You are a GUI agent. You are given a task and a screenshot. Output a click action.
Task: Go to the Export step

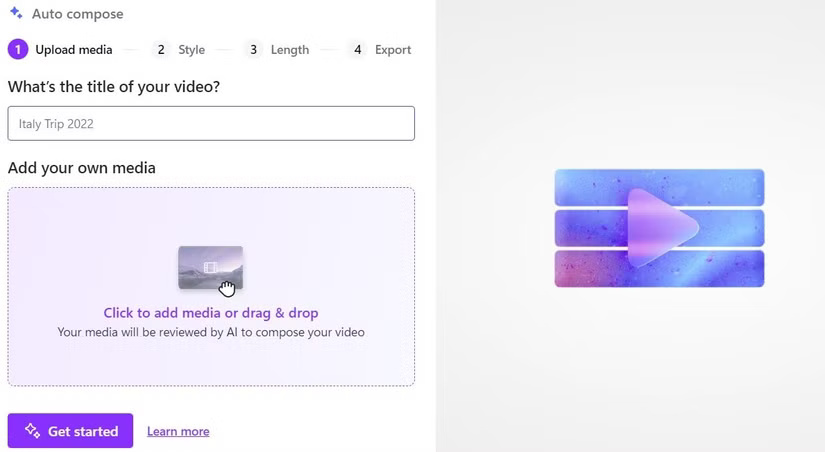[x=380, y=50]
